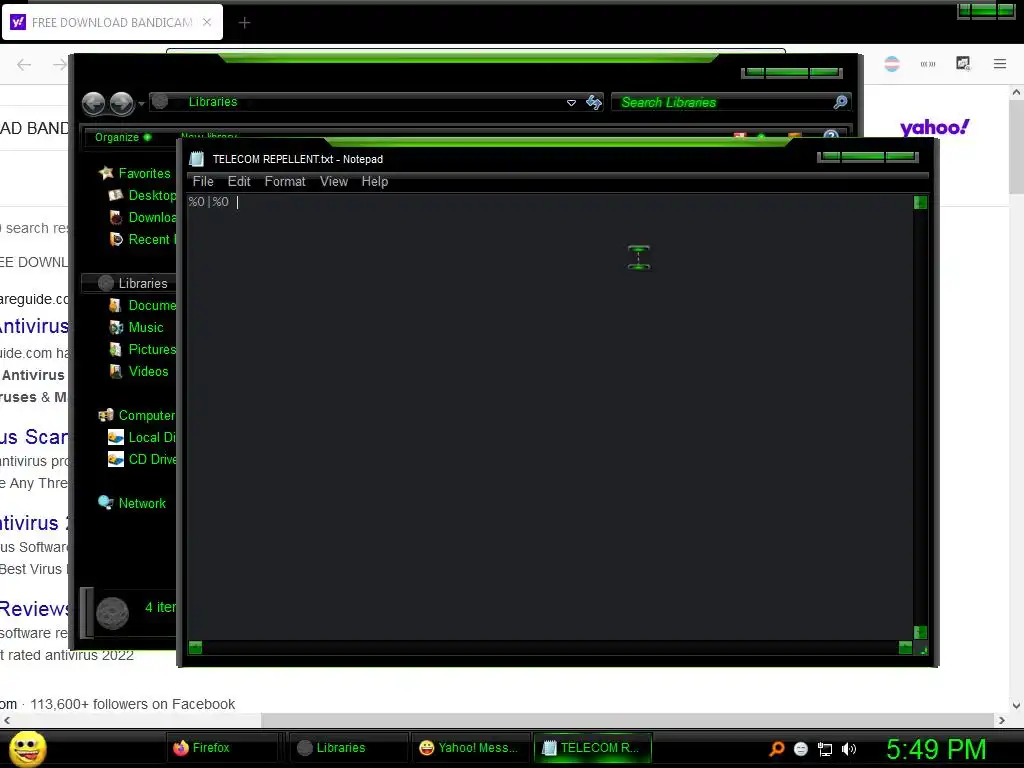Click the Notepad vertical scrollbar down arrow
This screenshot has width=1024, height=768.
tap(920, 632)
